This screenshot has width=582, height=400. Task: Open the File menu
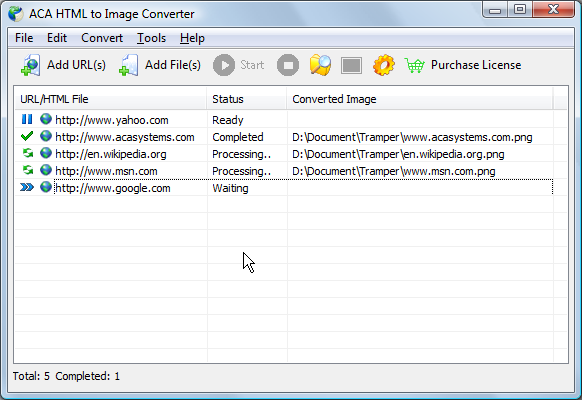coord(24,38)
